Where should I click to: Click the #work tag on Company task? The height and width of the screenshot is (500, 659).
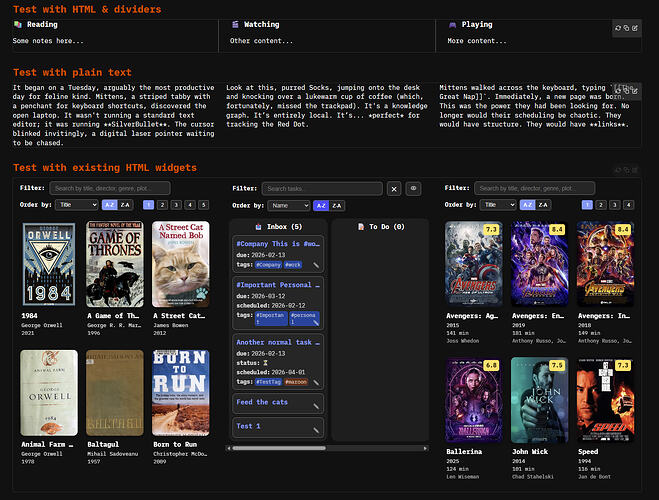(x=292, y=265)
